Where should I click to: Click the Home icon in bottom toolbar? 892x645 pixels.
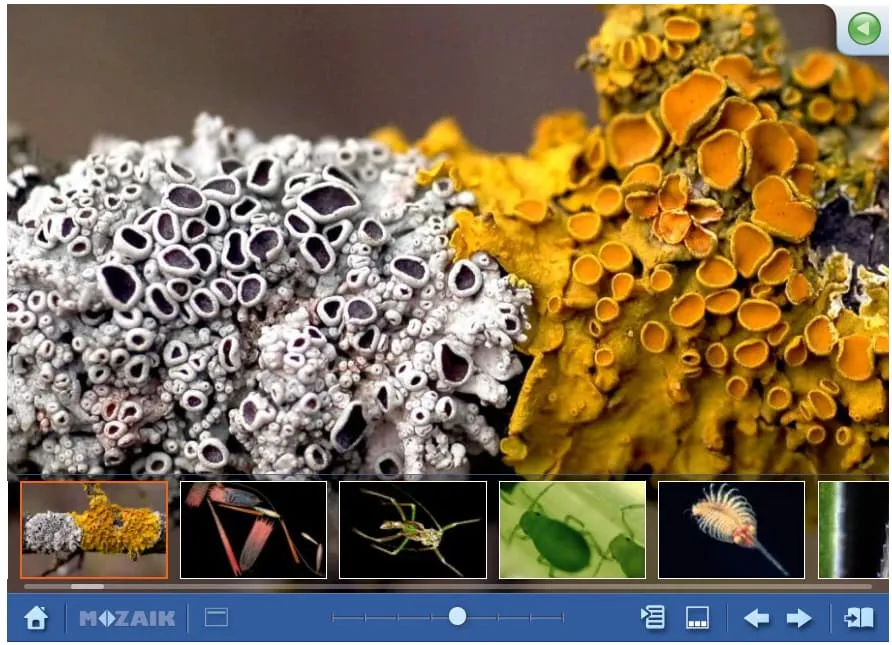tap(36, 618)
